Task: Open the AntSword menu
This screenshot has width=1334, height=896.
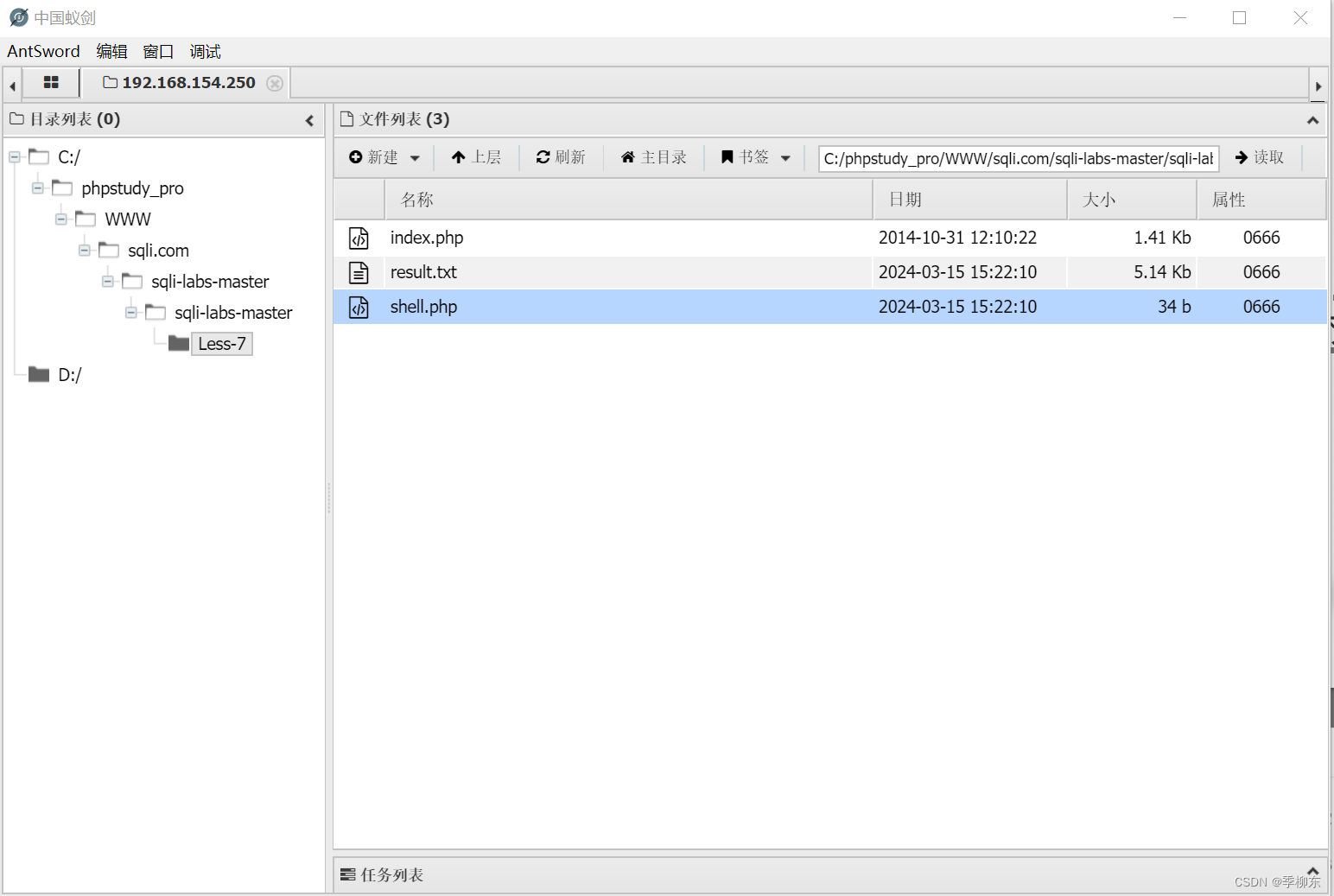Action: click(x=43, y=51)
